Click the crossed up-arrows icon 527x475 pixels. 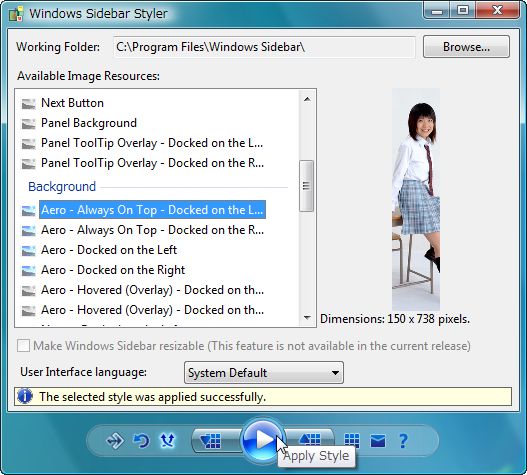click(167, 440)
